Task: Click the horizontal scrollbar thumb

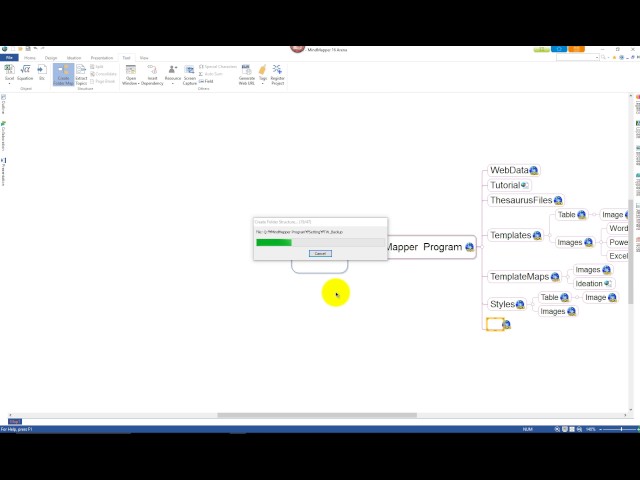Action: coord(317,415)
